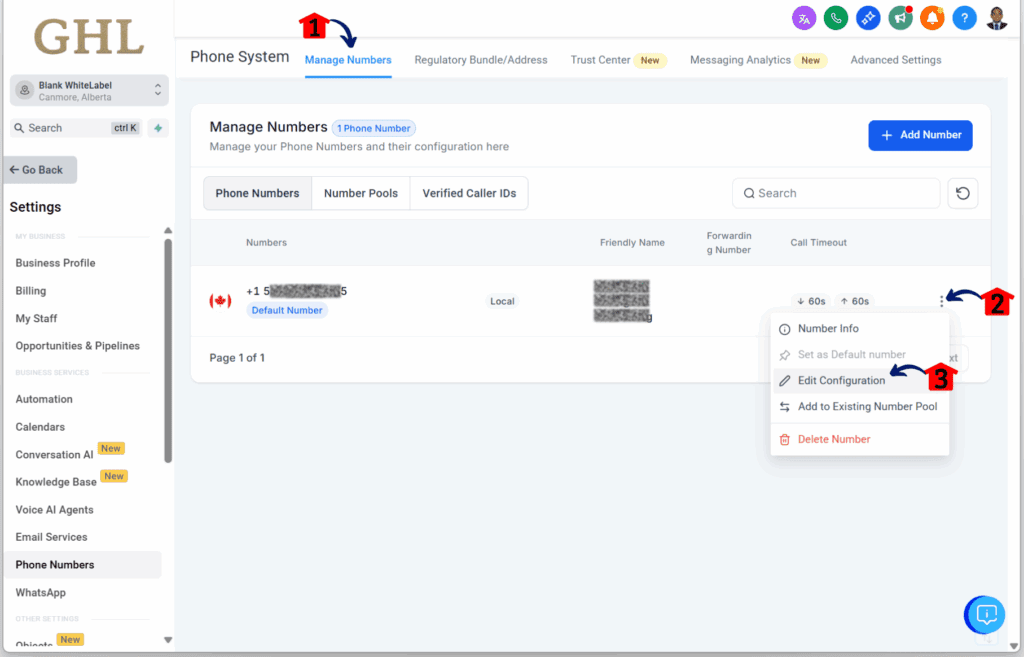Click the green phone dialer icon
1024x657 pixels.
(x=836, y=18)
